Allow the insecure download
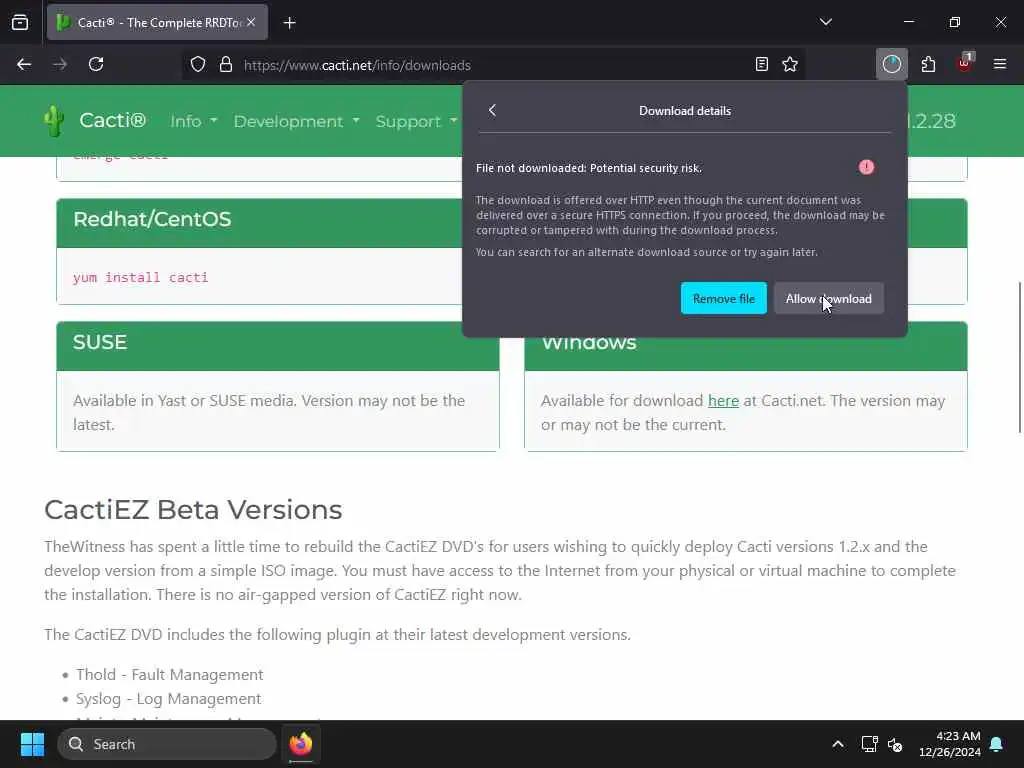 (x=828, y=298)
